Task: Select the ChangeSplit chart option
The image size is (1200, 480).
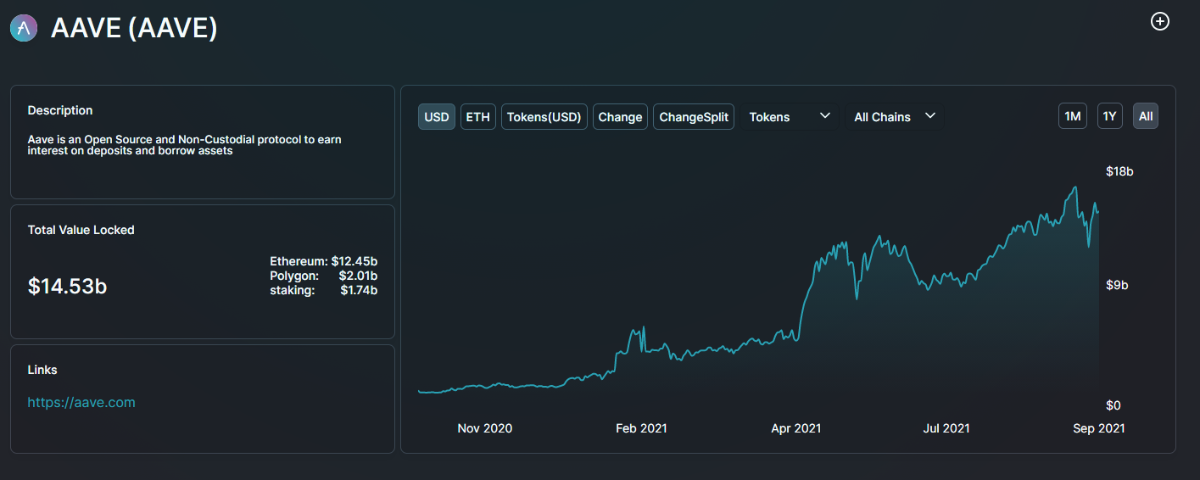Action: (694, 117)
